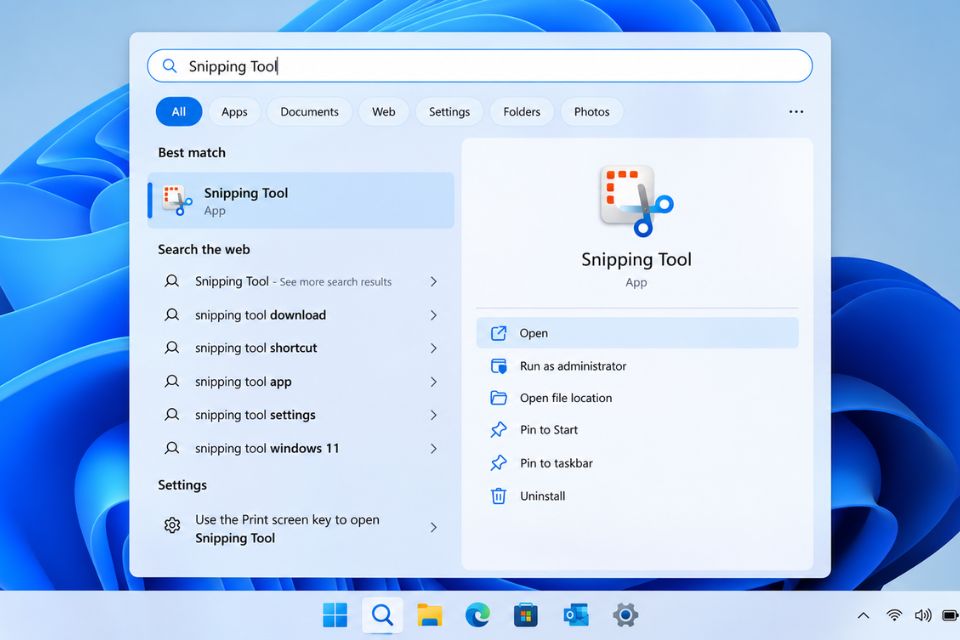
Task: Click search icon beside 'snipping tool settings'
Action: point(172,415)
